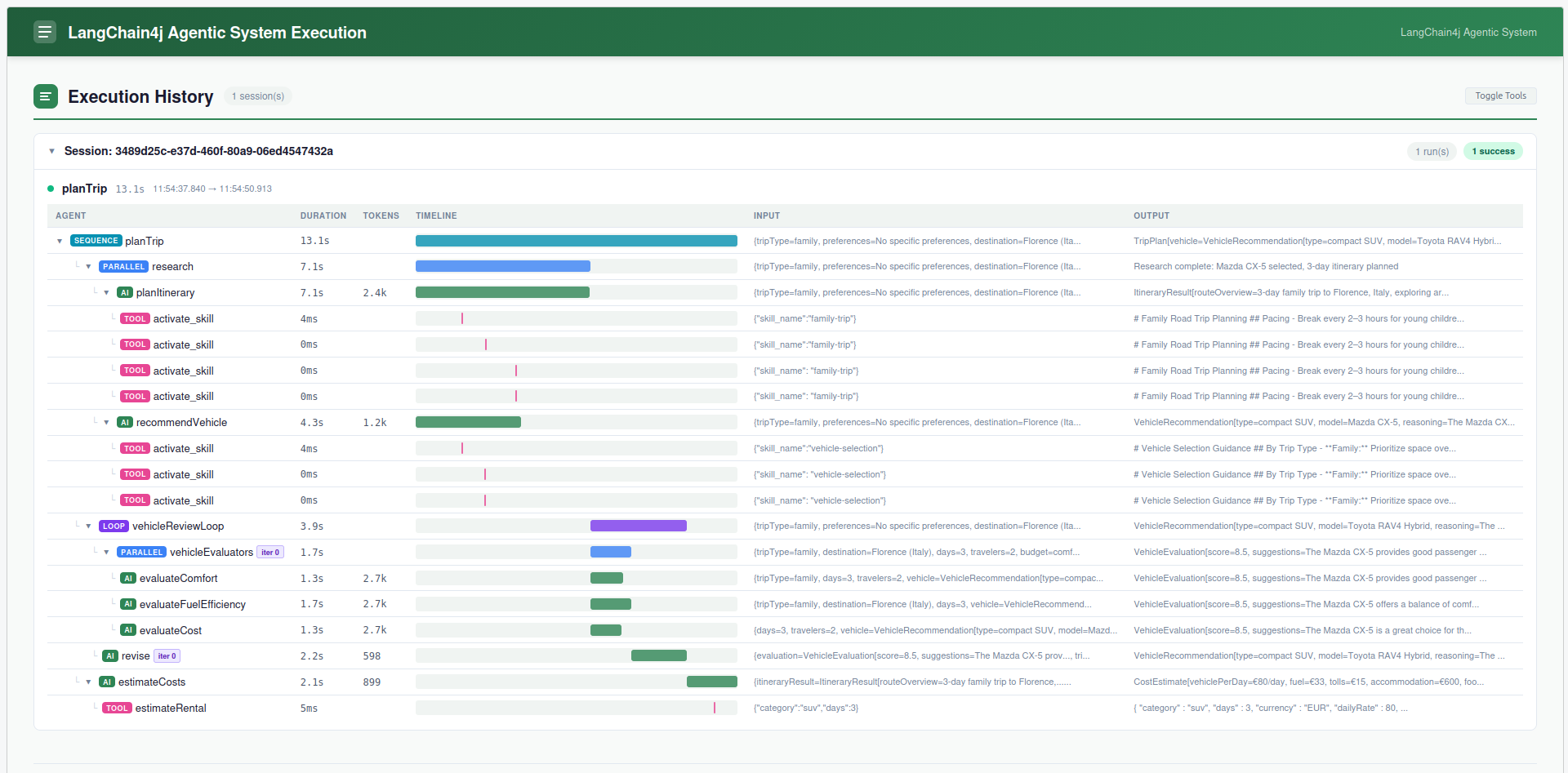This screenshot has width=1568, height=773.
Task: Click the green status dot beside planTrip
Action: coord(51,189)
